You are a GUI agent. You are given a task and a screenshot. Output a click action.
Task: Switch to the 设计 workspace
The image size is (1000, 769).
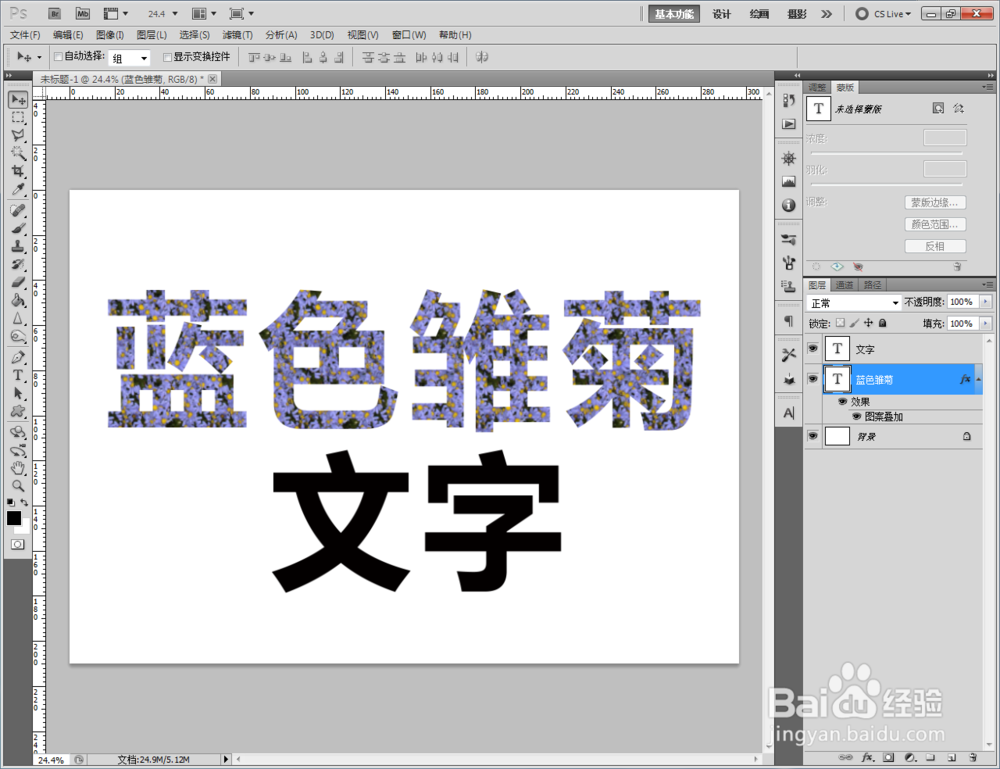(x=721, y=14)
